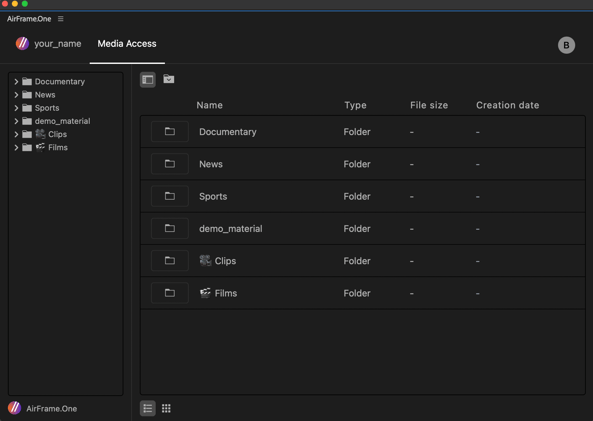The image size is (593, 421).
Task: Sort by the Creation date column header
Action: [508, 105]
